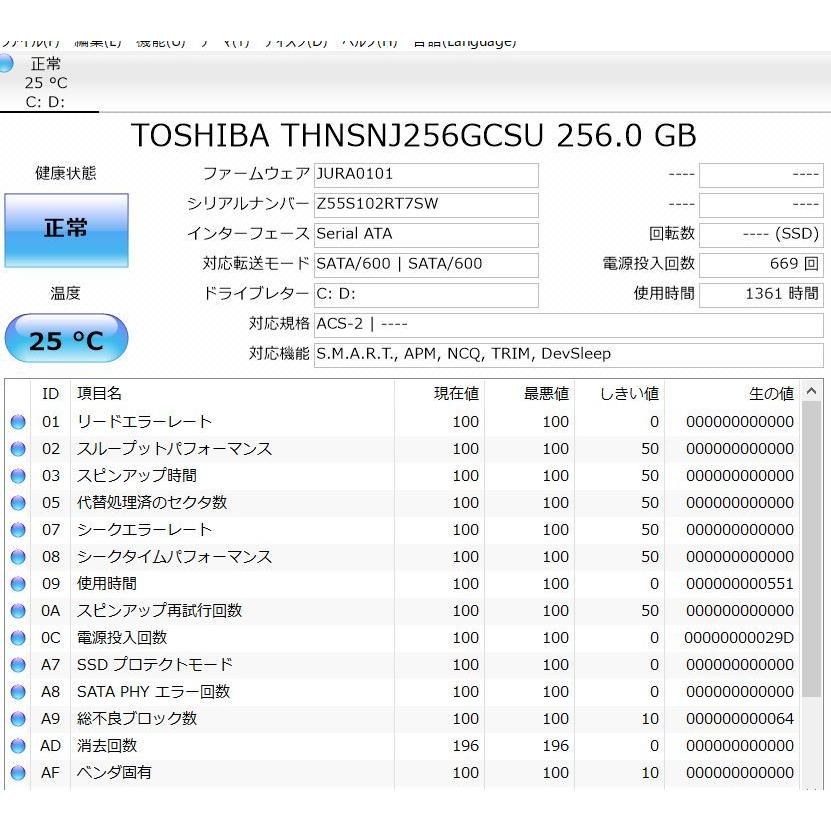Open the テーマ(T) menu

(222, 42)
